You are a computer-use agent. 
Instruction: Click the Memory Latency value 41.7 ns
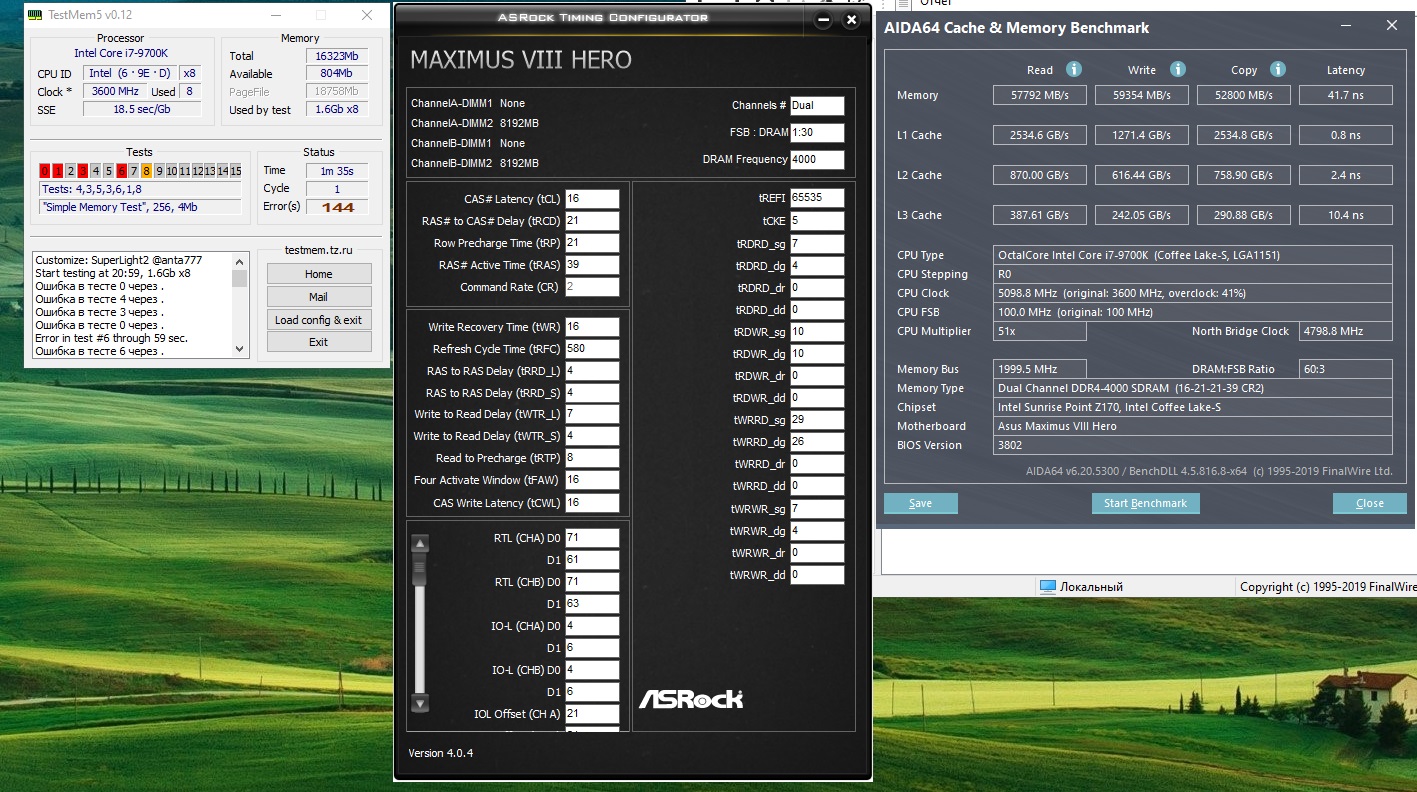coord(1346,95)
